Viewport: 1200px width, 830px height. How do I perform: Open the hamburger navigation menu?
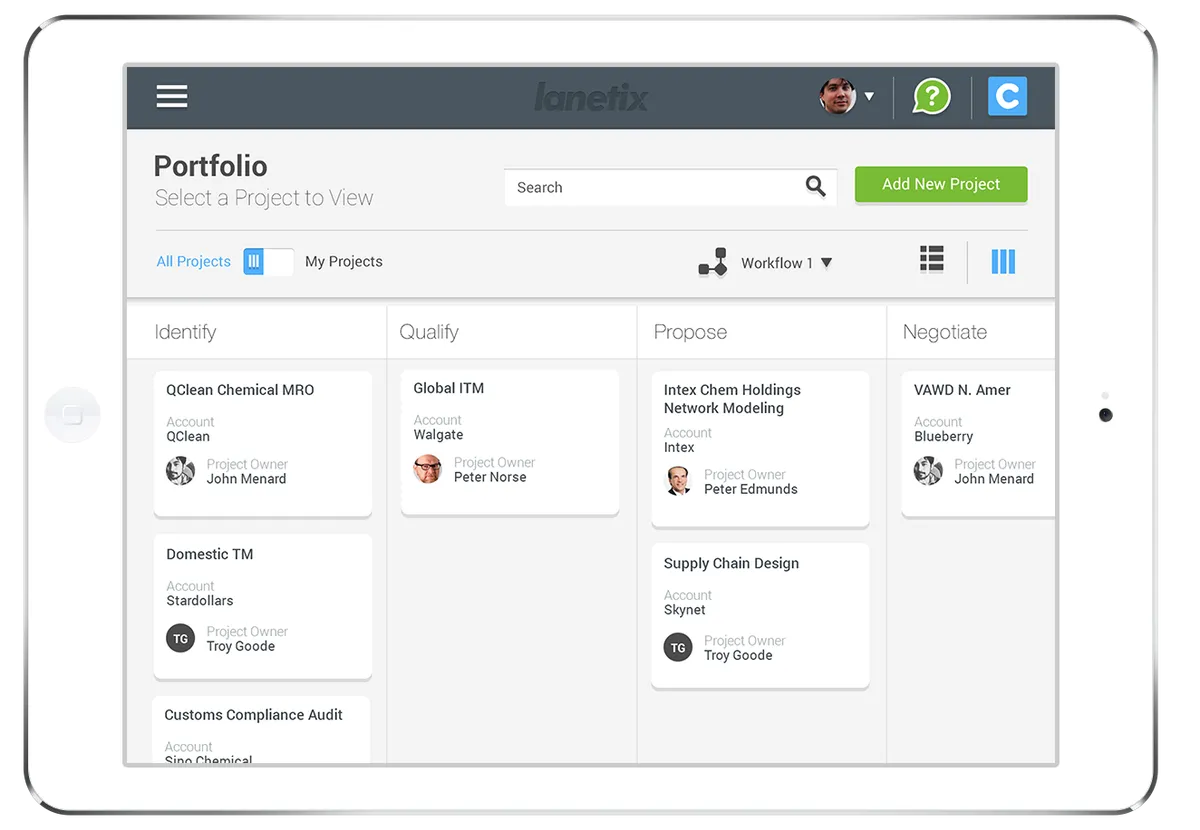tap(172, 96)
